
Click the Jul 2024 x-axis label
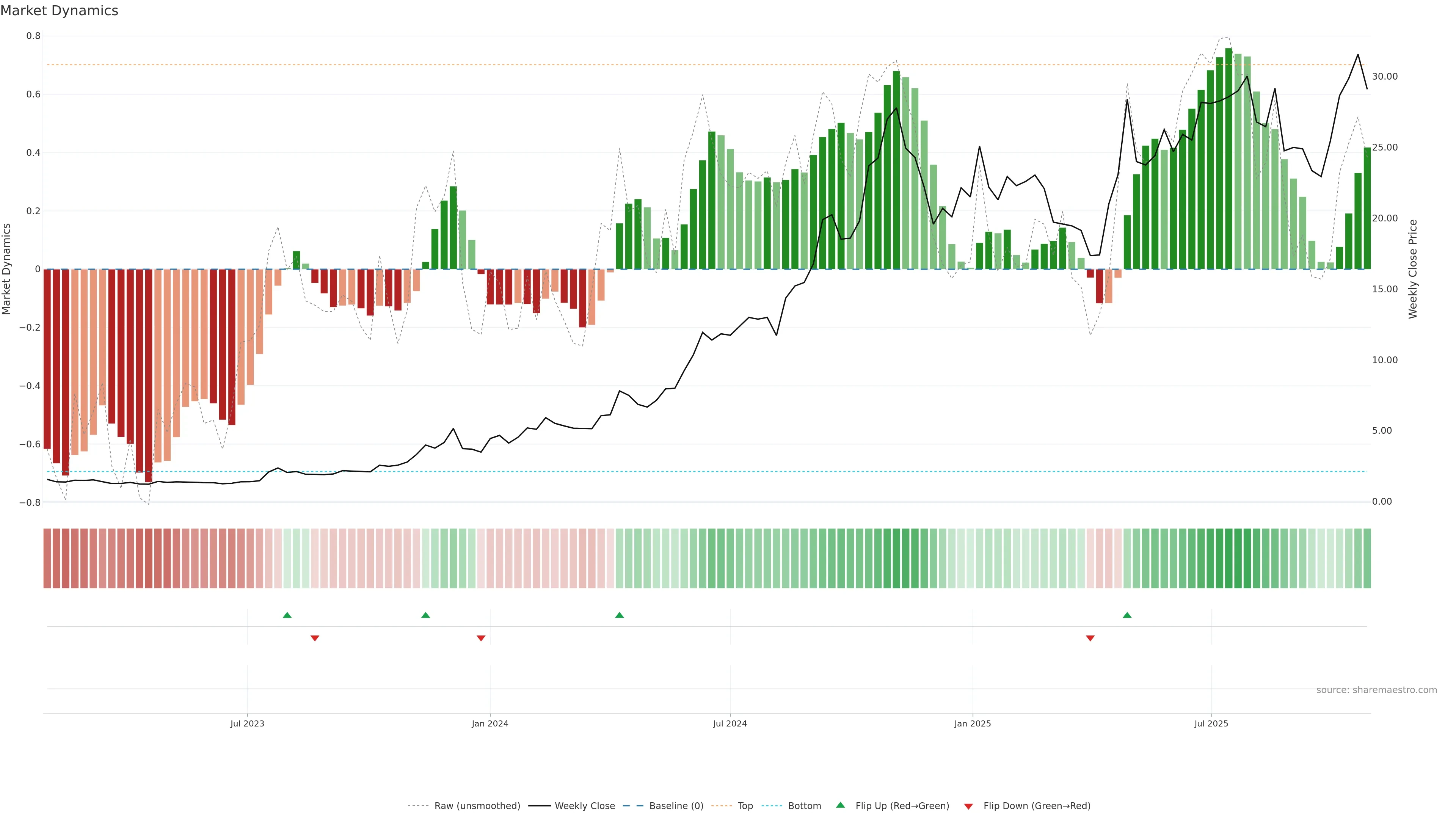coord(730,723)
